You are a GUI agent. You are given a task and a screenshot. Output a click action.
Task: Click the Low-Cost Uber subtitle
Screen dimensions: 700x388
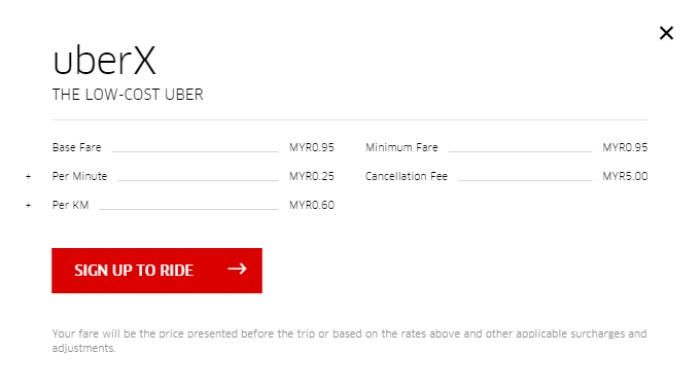click(x=128, y=95)
